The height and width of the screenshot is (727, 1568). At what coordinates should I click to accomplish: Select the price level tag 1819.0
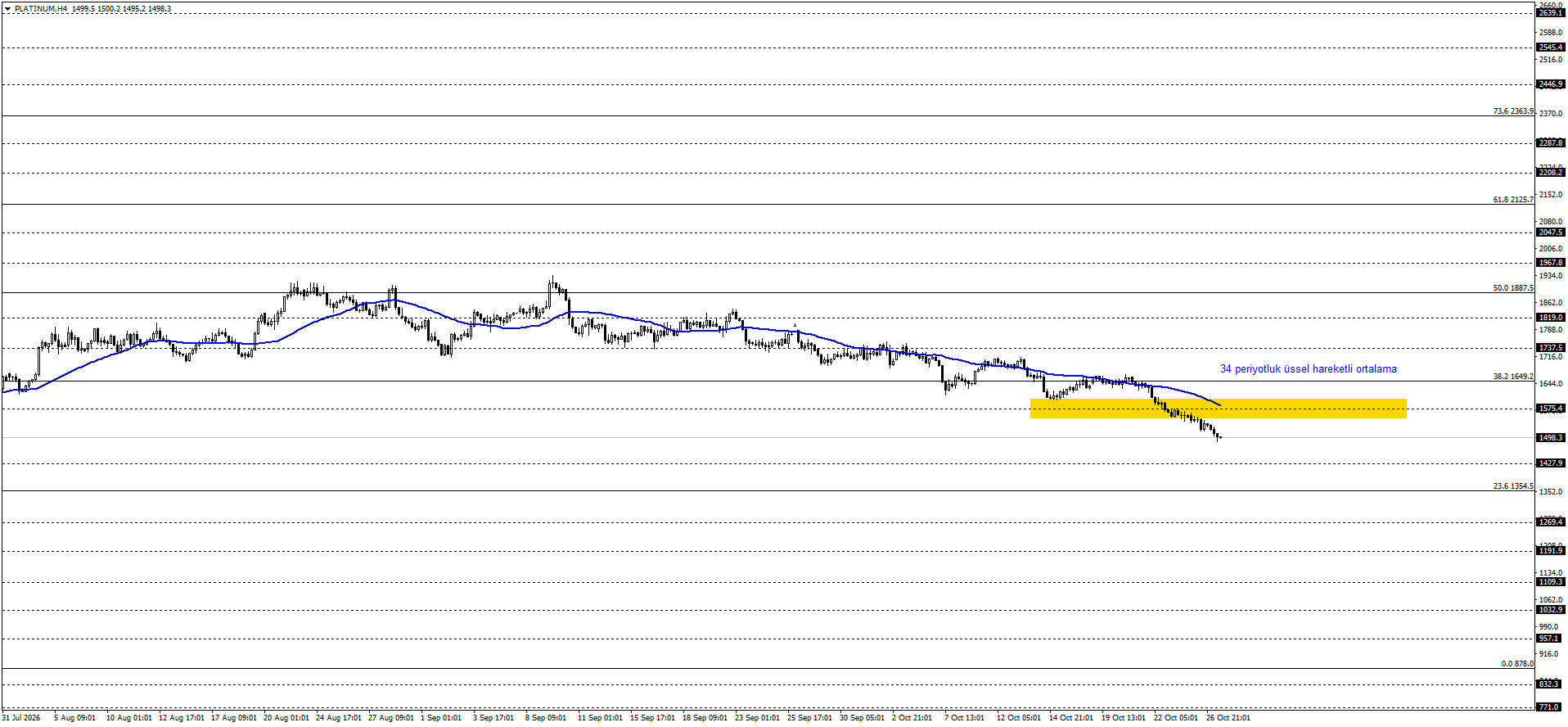1551,318
